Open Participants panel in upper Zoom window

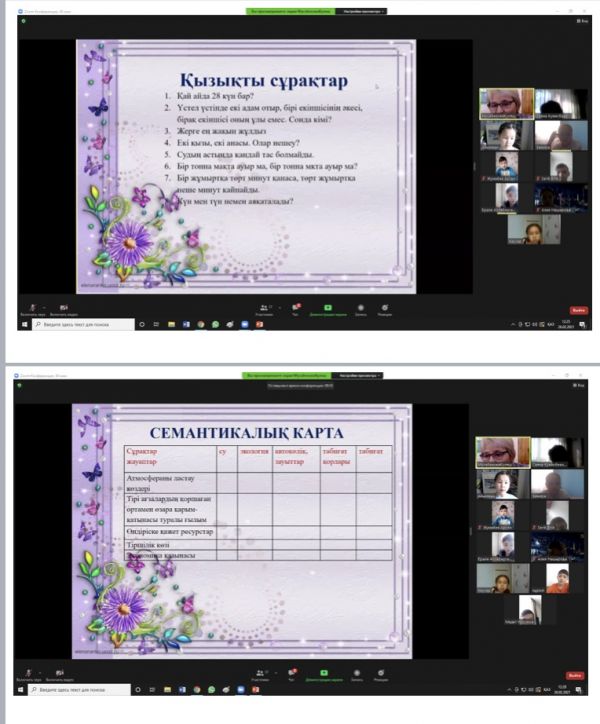[264, 308]
